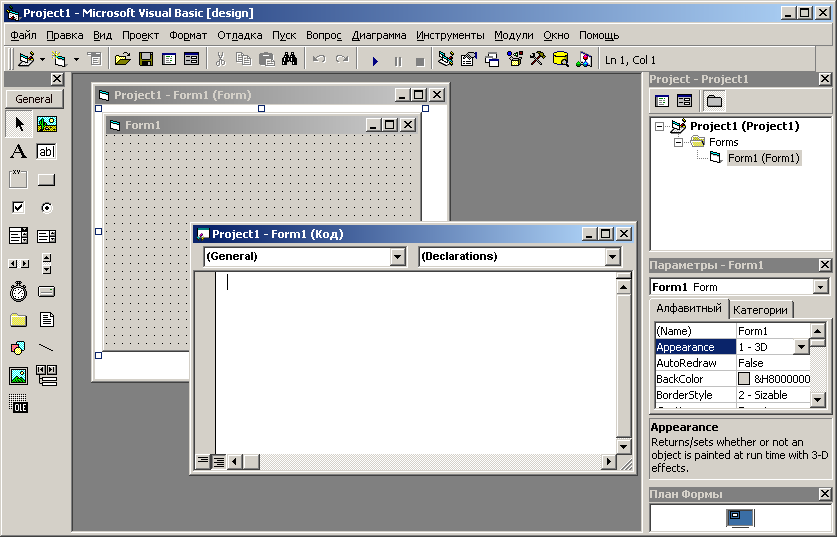The height and width of the screenshot is (537, 837).
Task: Select the Frame control tool
Action: [x=18, y=179]
